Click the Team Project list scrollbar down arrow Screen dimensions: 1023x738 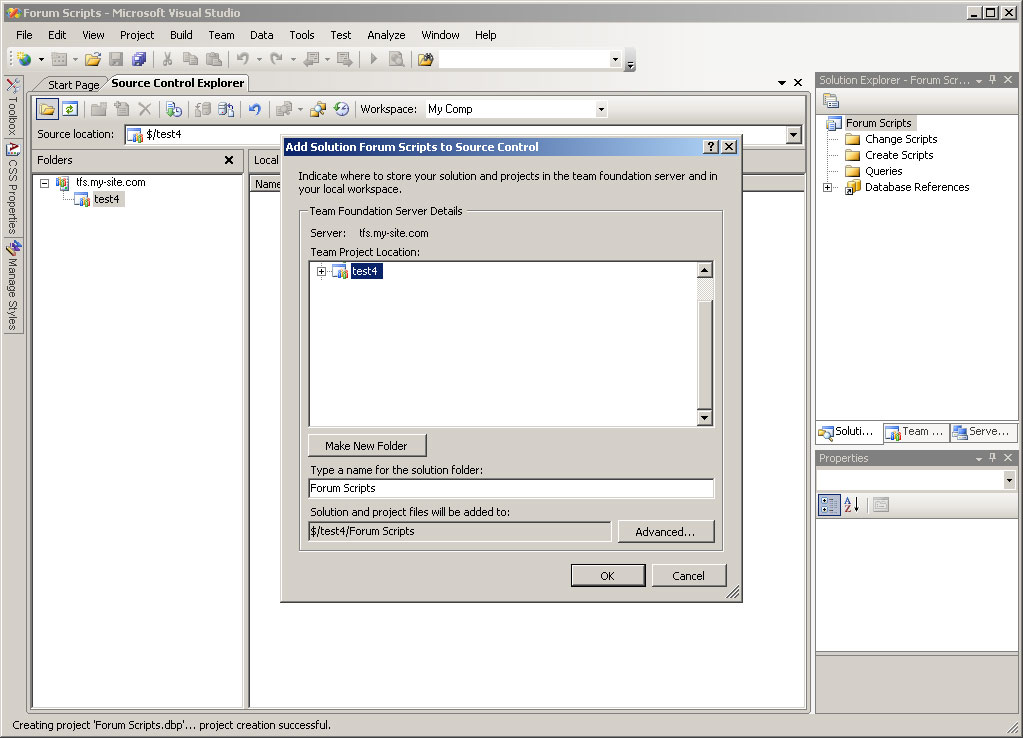tap(705, 418)
